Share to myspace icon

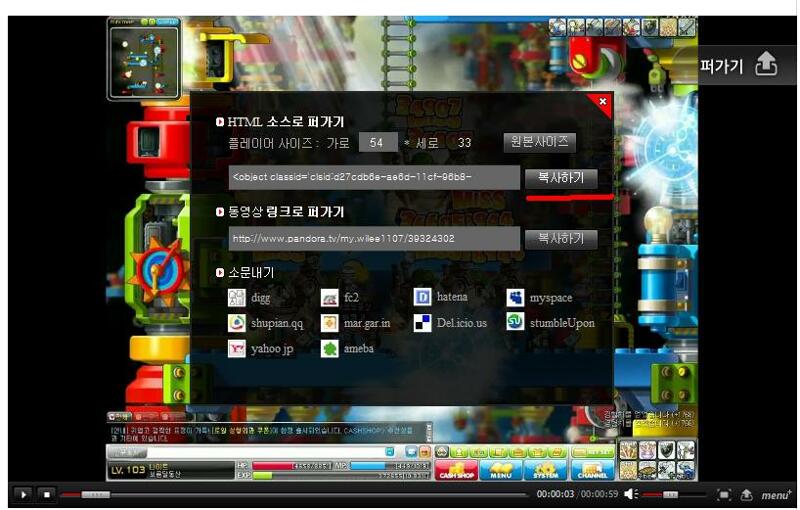(x=515, y=297)
